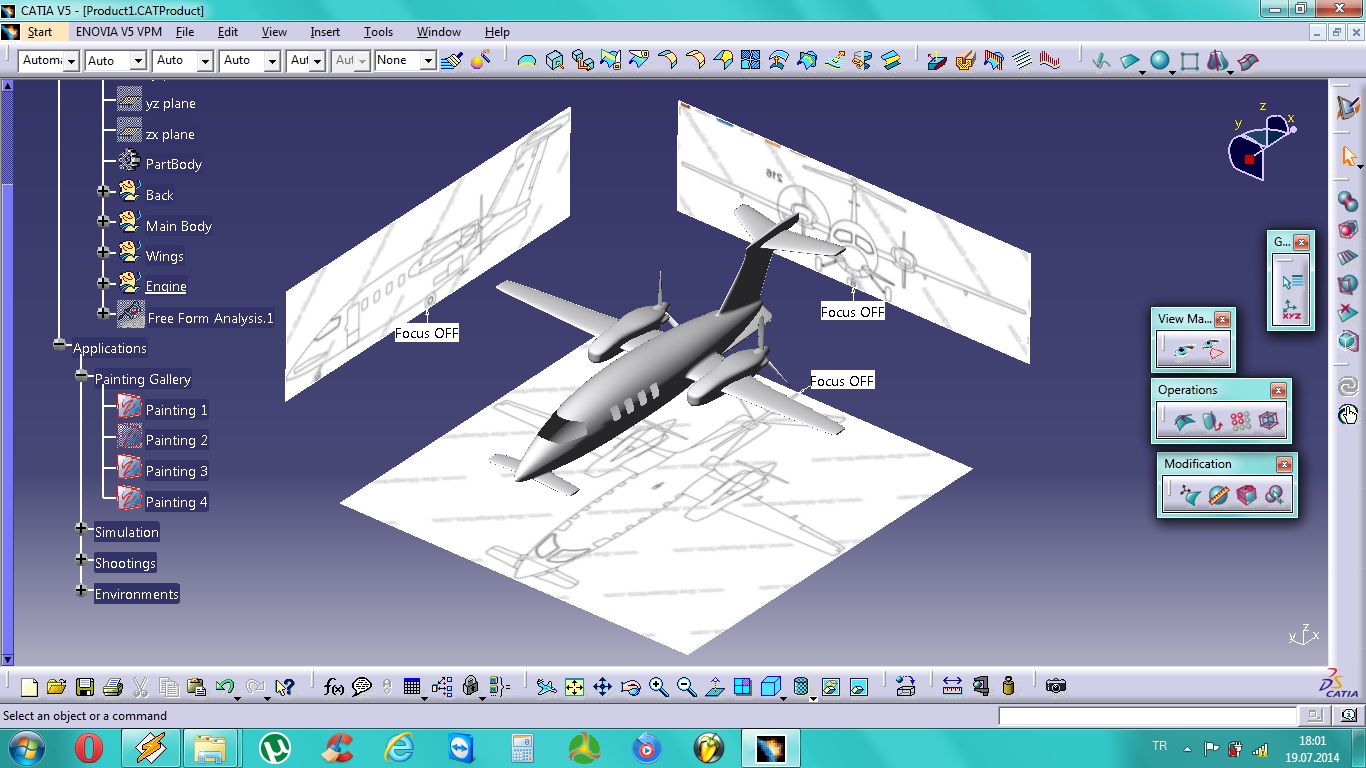Click the Measure Between icon
This screenshot has height=768, width=1366.
[x=952, y=686]
